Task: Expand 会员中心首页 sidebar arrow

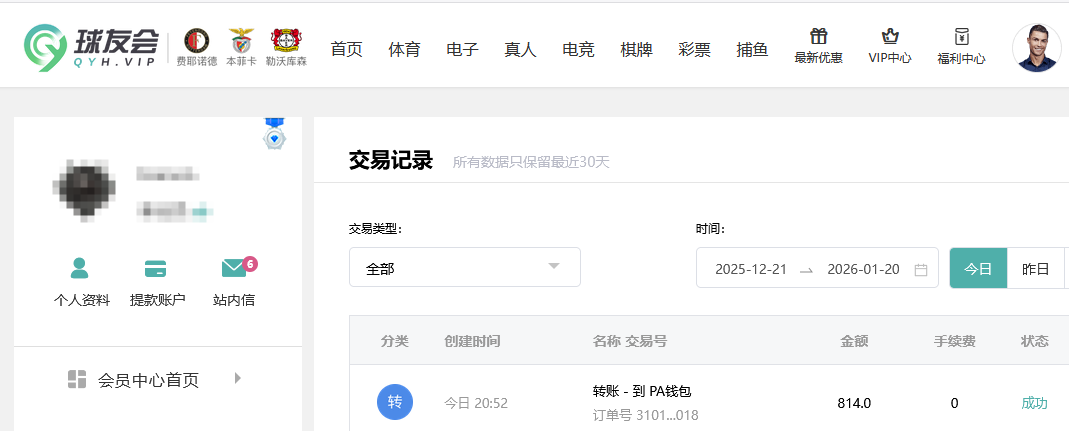Action: click(x=237, y=378)
